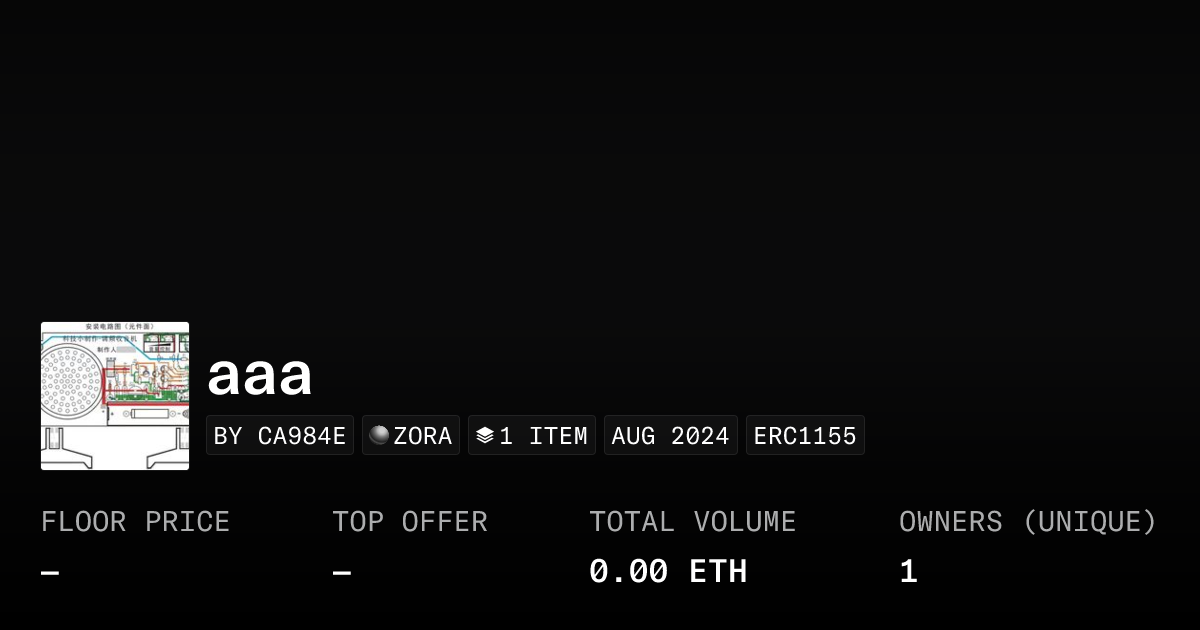Select the stacked layers icon beside 1 ITEM
Viewport: 1200px width, 630px height.
click(483, 435)
